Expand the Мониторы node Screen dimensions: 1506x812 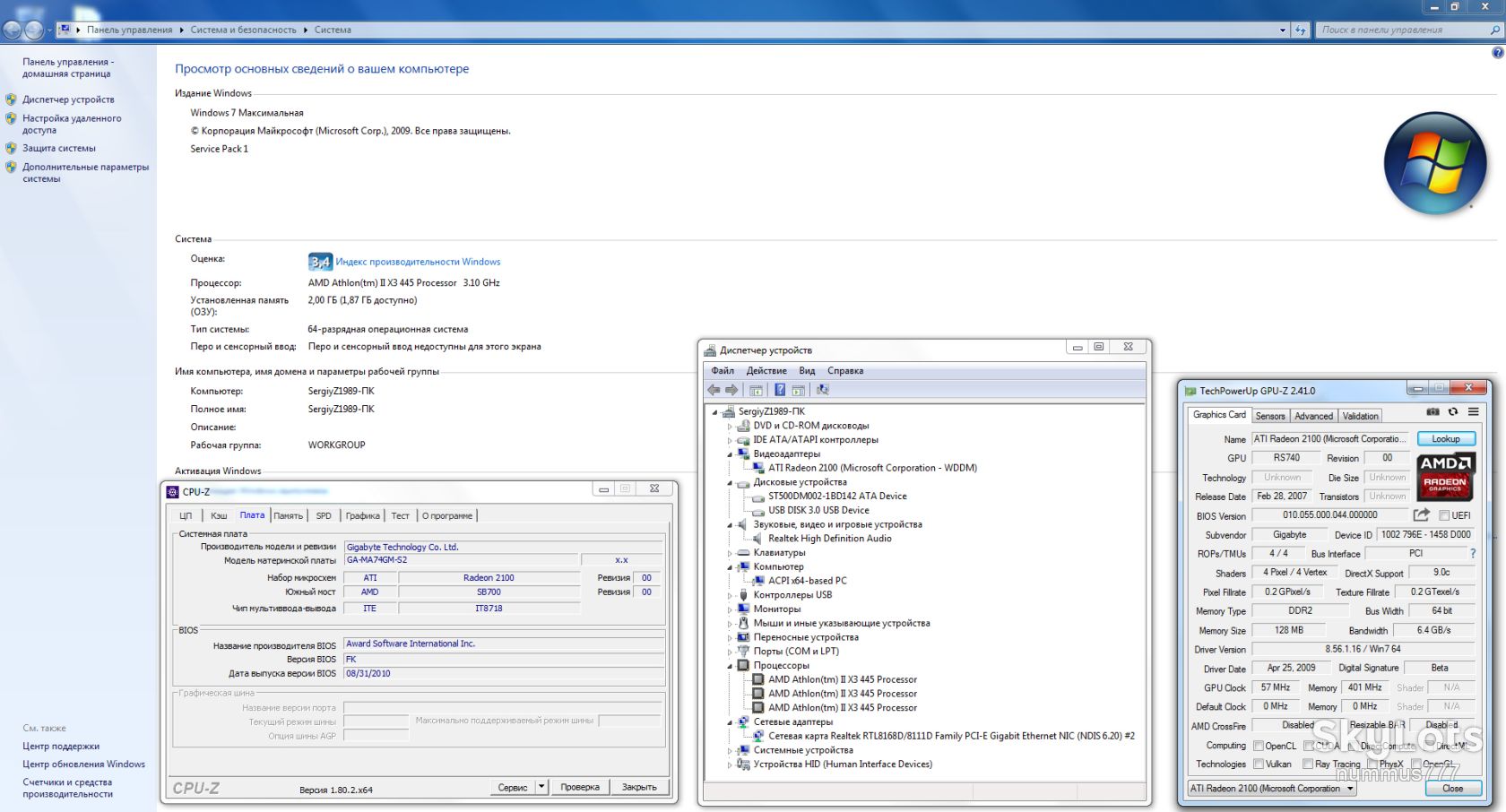click(x=730, y=609)
